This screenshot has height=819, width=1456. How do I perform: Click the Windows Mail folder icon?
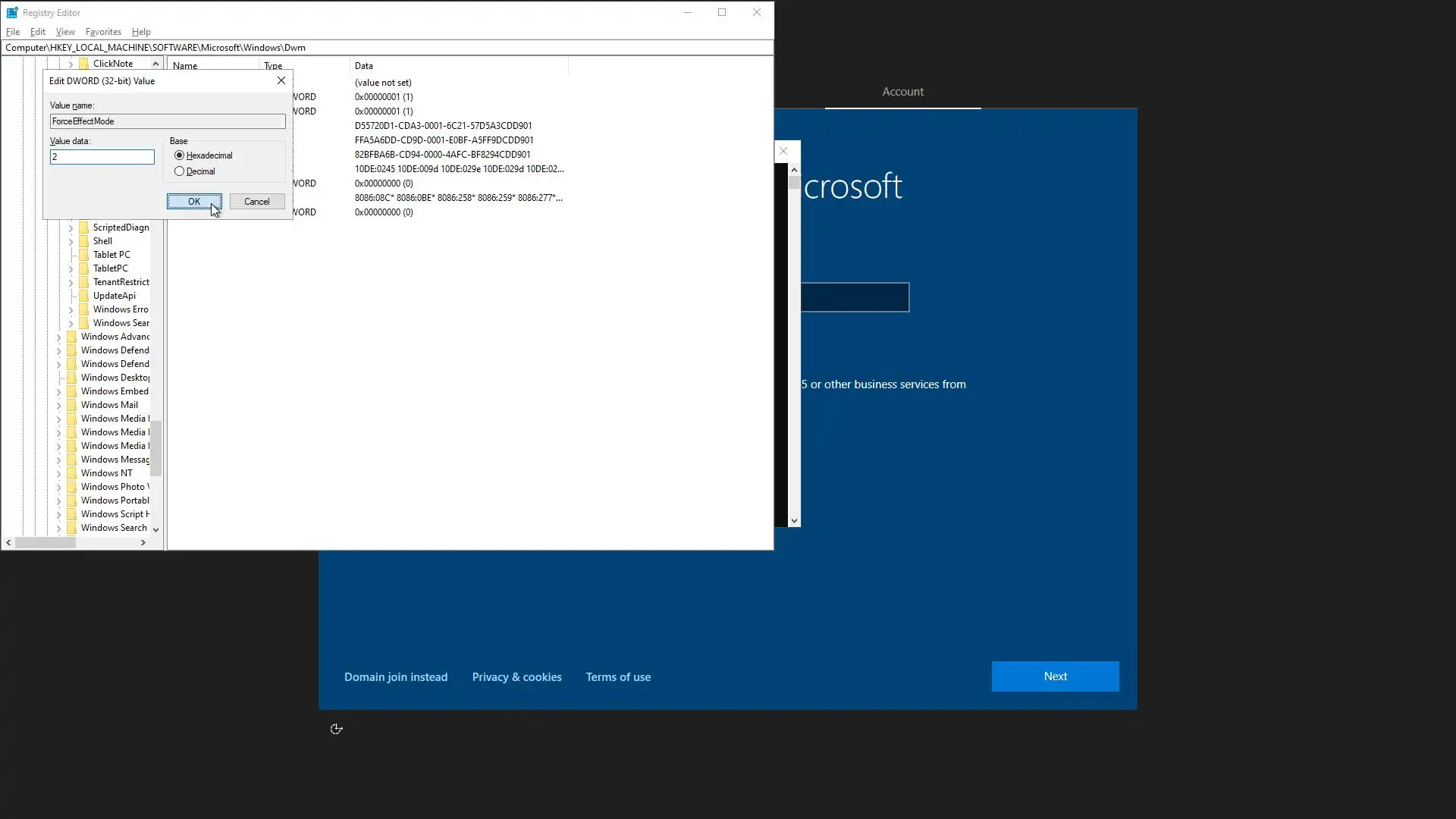(72, 405)
